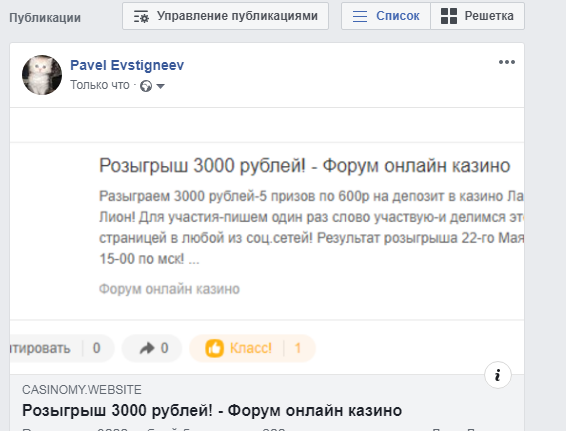Image resolution: width=566 pixels, height=431 pixels.
Task: Switch to Решетка grid view
Action: [x=477, y=16]
